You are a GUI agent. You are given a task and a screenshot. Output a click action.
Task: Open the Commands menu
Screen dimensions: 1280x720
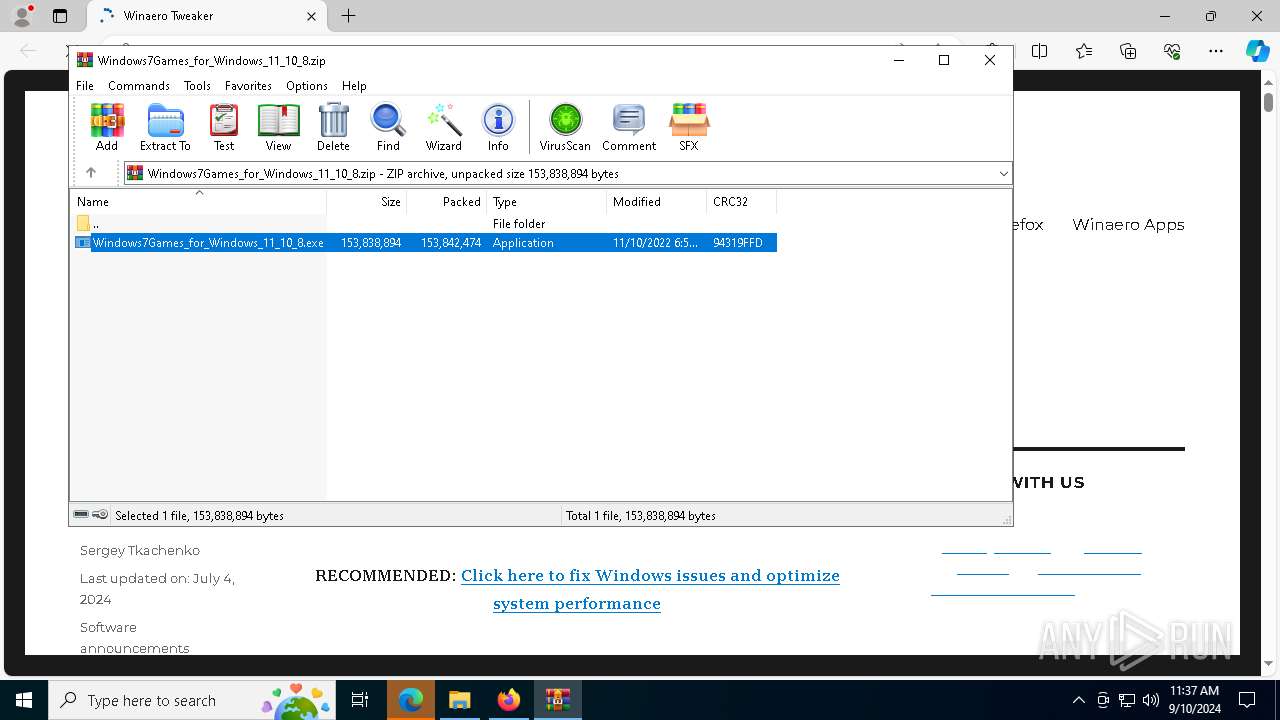(x=139, y=86)
